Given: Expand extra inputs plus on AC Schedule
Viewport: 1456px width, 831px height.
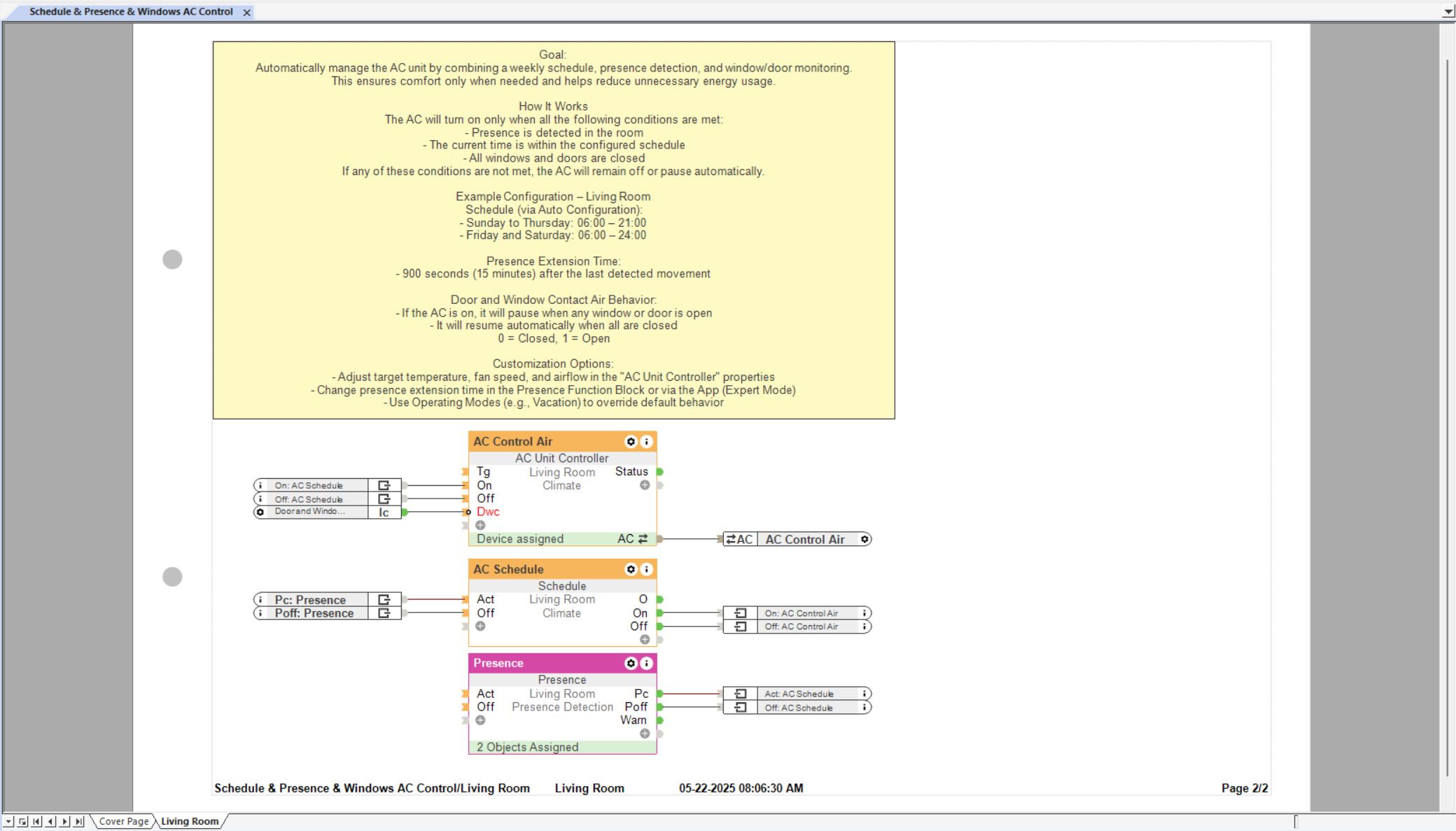Looking at the screenshot, I should tap(480, 627).
